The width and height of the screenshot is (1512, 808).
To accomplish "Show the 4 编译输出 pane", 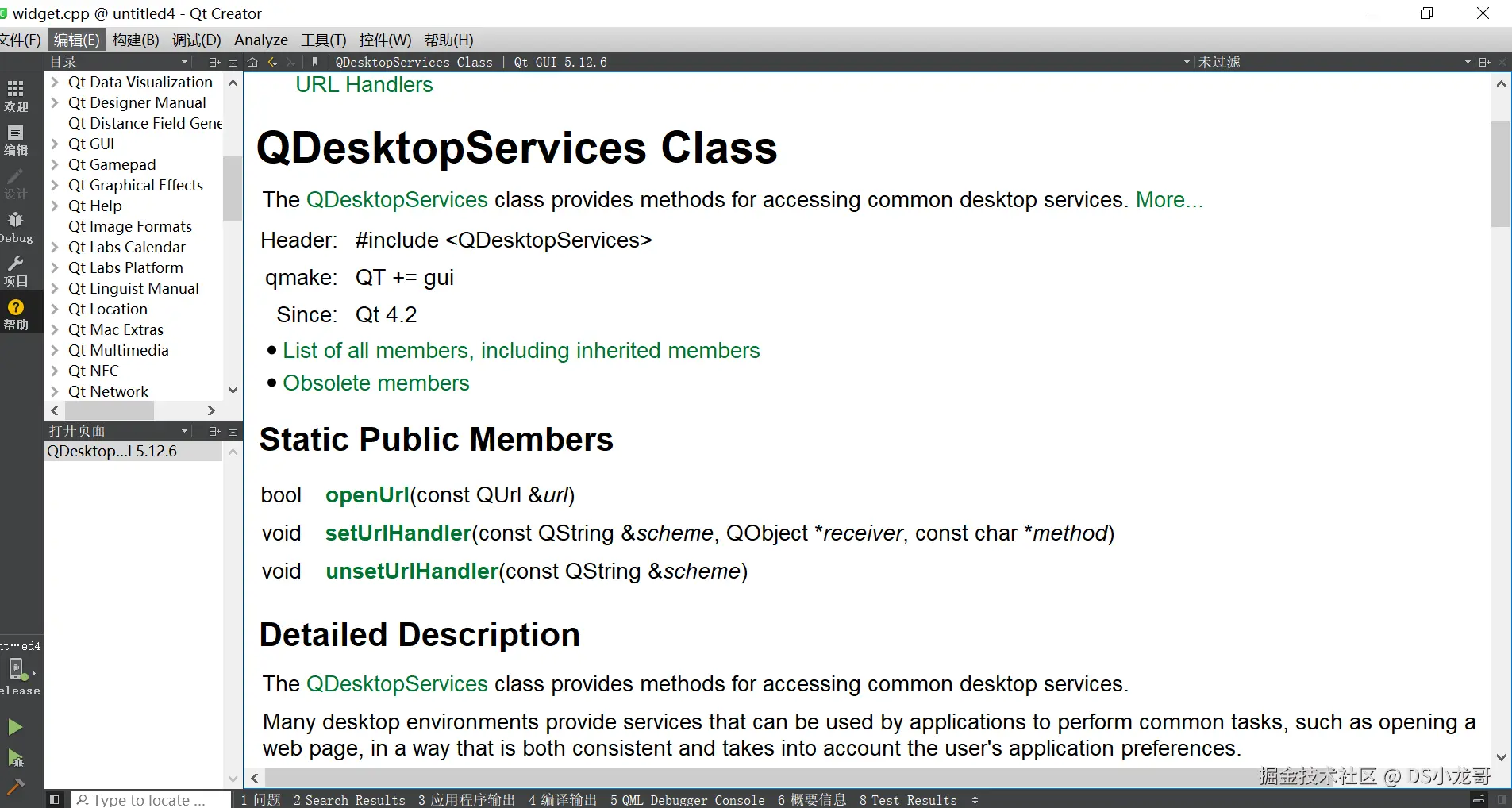I will (563, 799).
